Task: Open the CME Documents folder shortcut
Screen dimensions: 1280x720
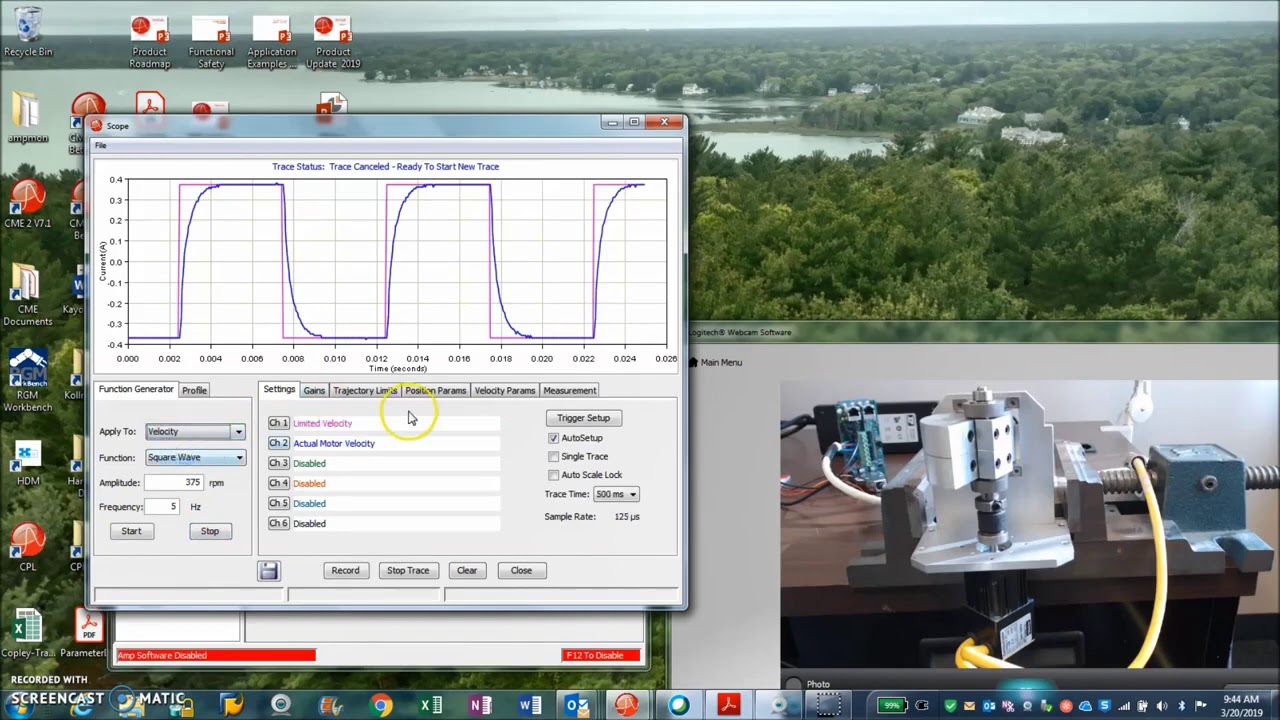Action: (x=28, y=296)
